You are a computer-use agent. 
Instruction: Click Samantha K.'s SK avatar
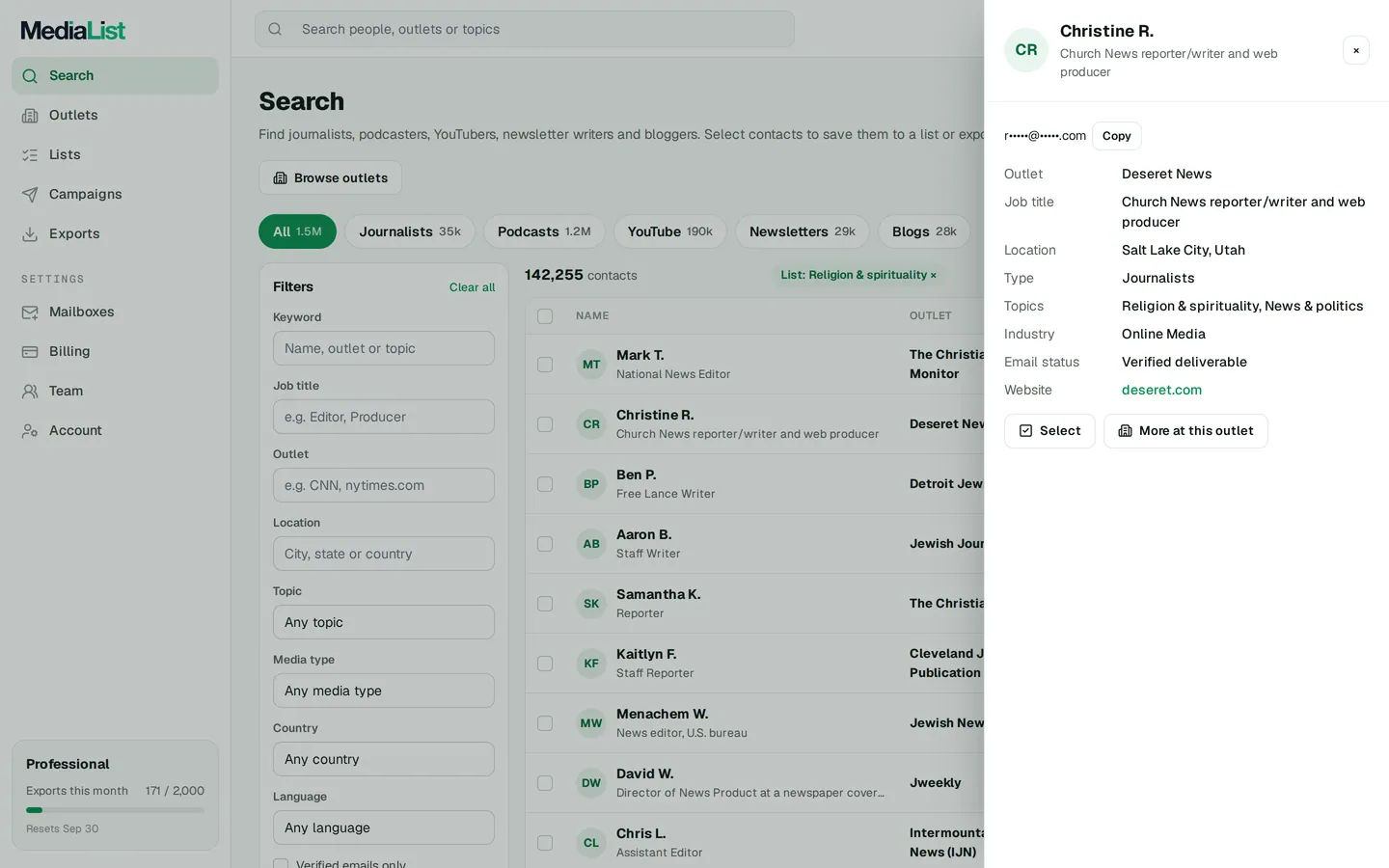(591, 604)
